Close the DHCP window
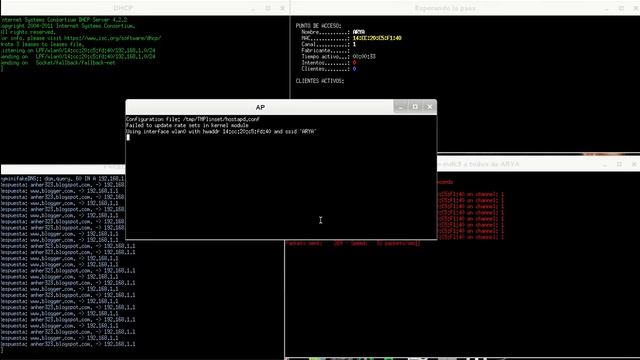Image resolution: width=640 pixels, height=360 pixels. point(282,8)
